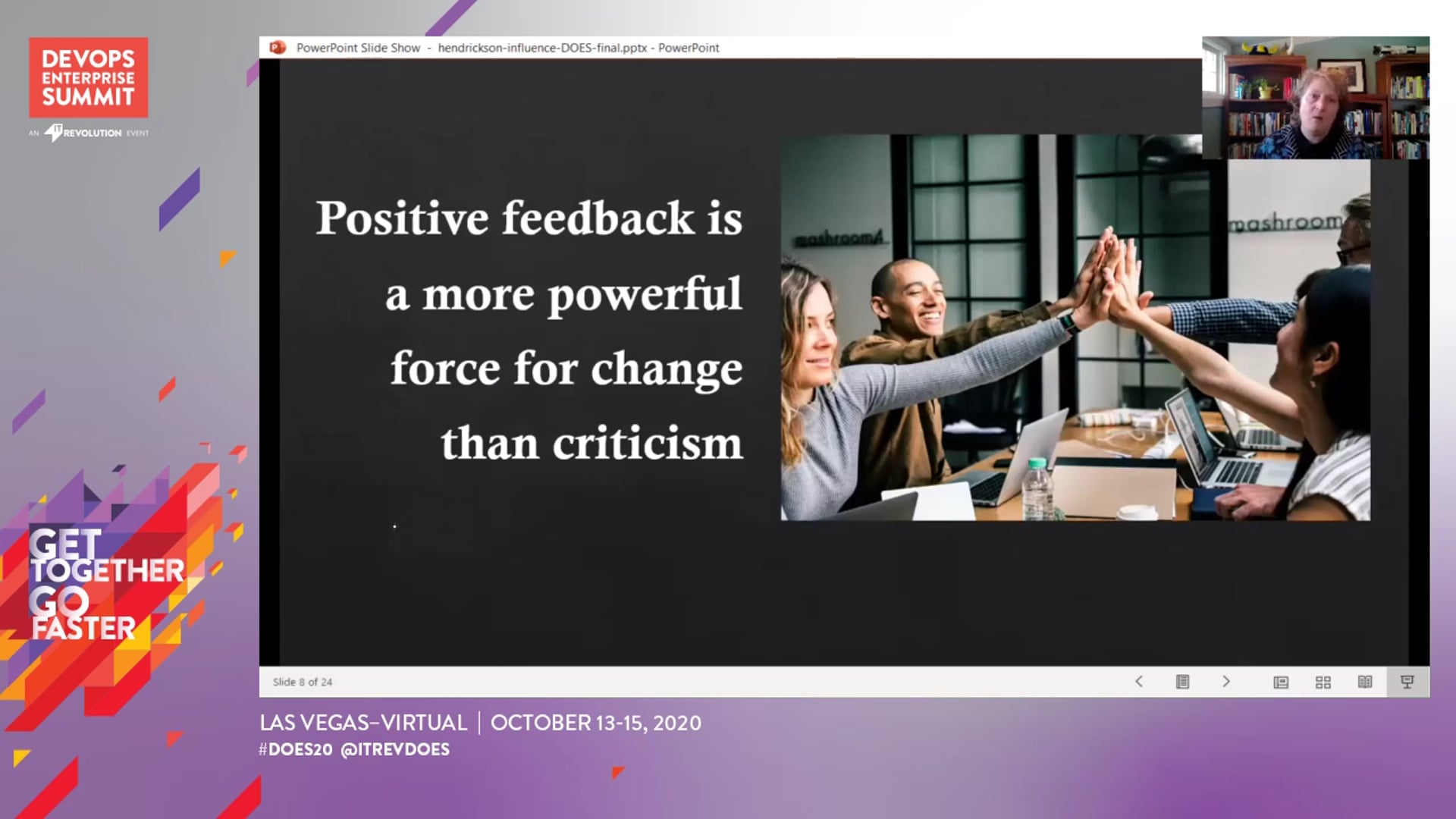Click the October 13-15, 2020 date text
The image size is (1456, 819).
596,723
